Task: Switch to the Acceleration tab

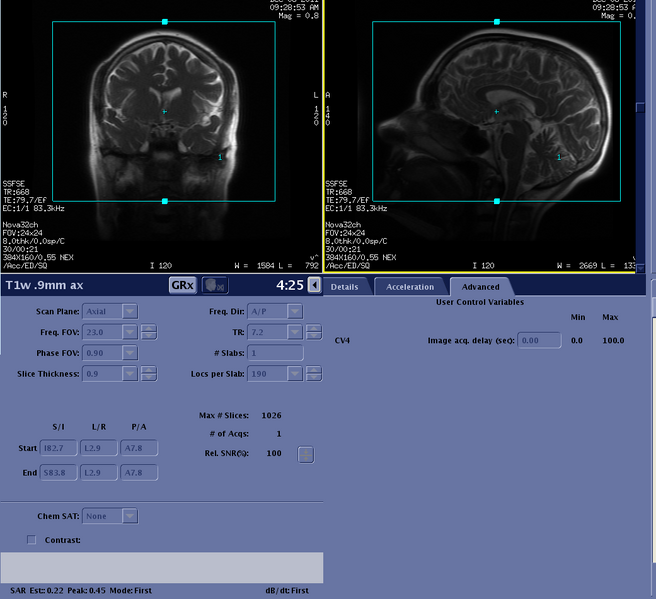Action: pos(410,287)
